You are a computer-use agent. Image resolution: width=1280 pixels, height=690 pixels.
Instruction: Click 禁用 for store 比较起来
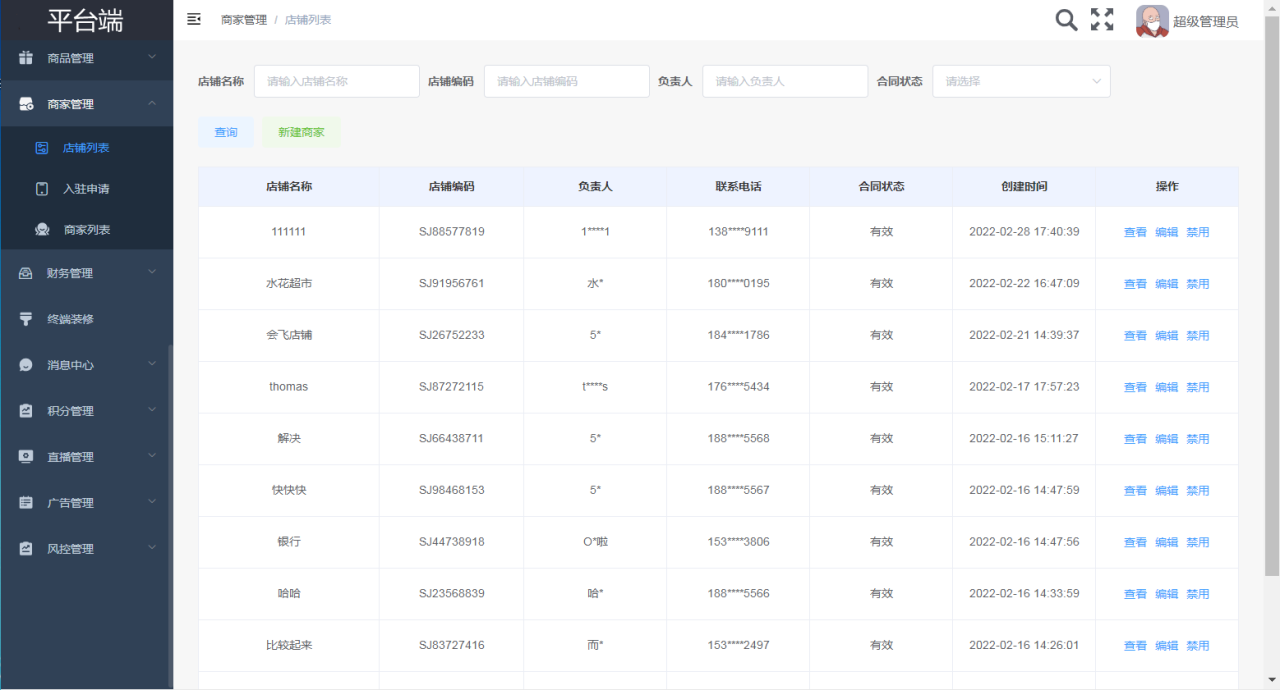[1197, 646]
